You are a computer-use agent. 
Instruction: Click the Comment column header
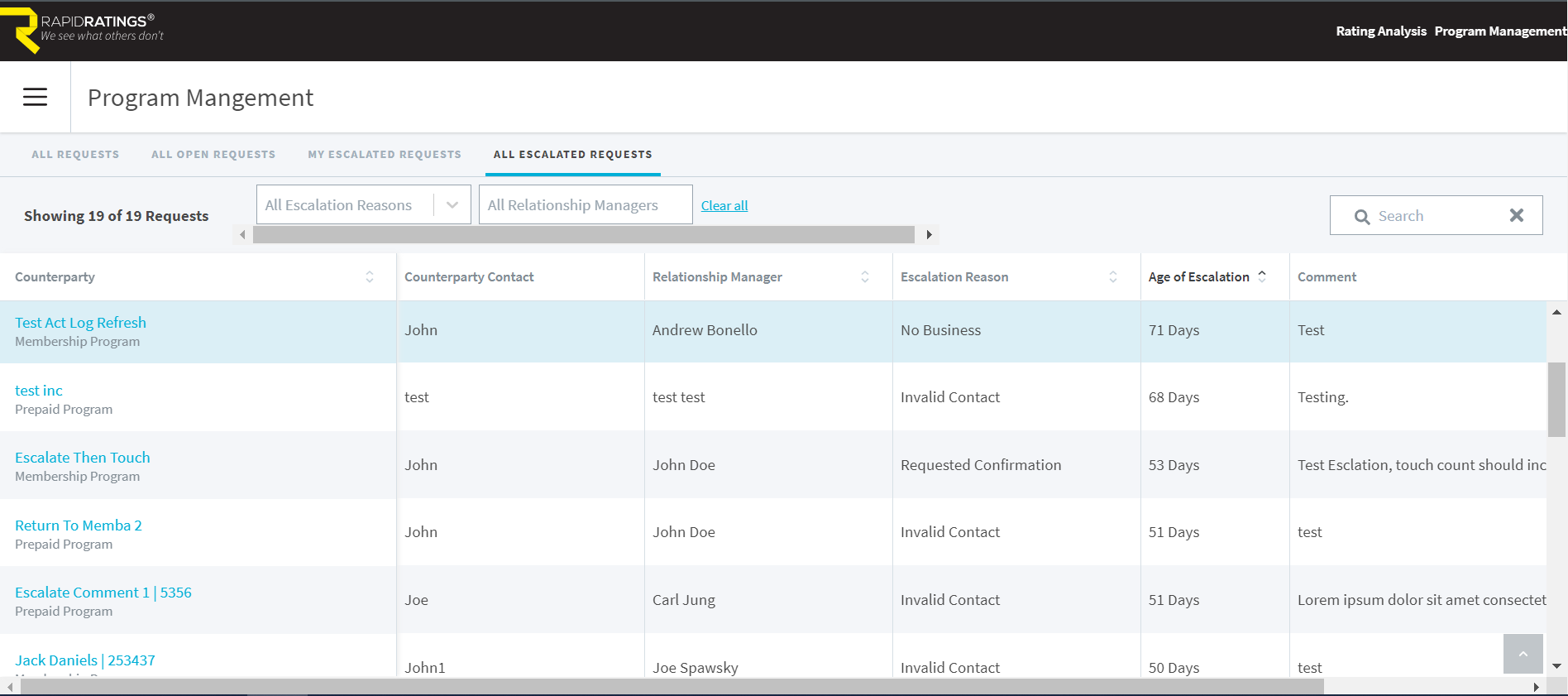[1327, 277]
